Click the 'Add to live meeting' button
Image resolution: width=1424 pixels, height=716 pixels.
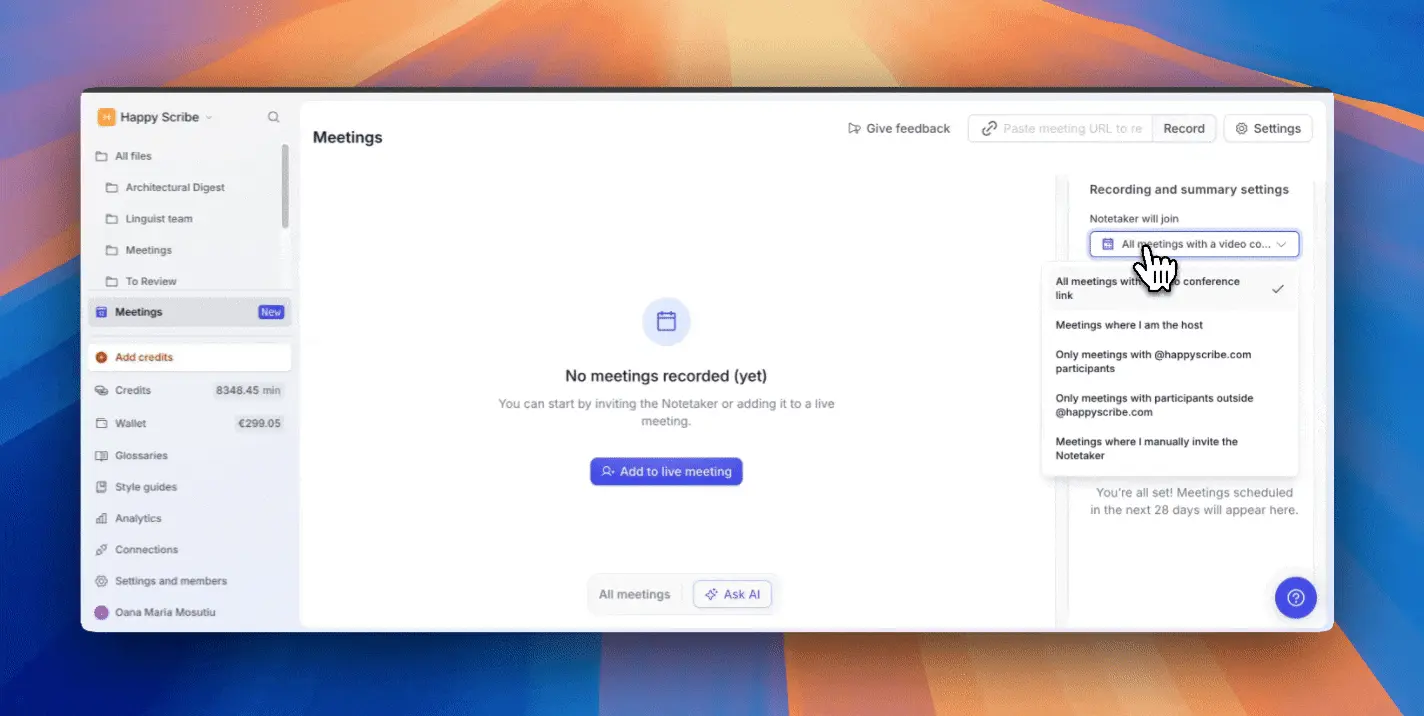pos(666,471)
